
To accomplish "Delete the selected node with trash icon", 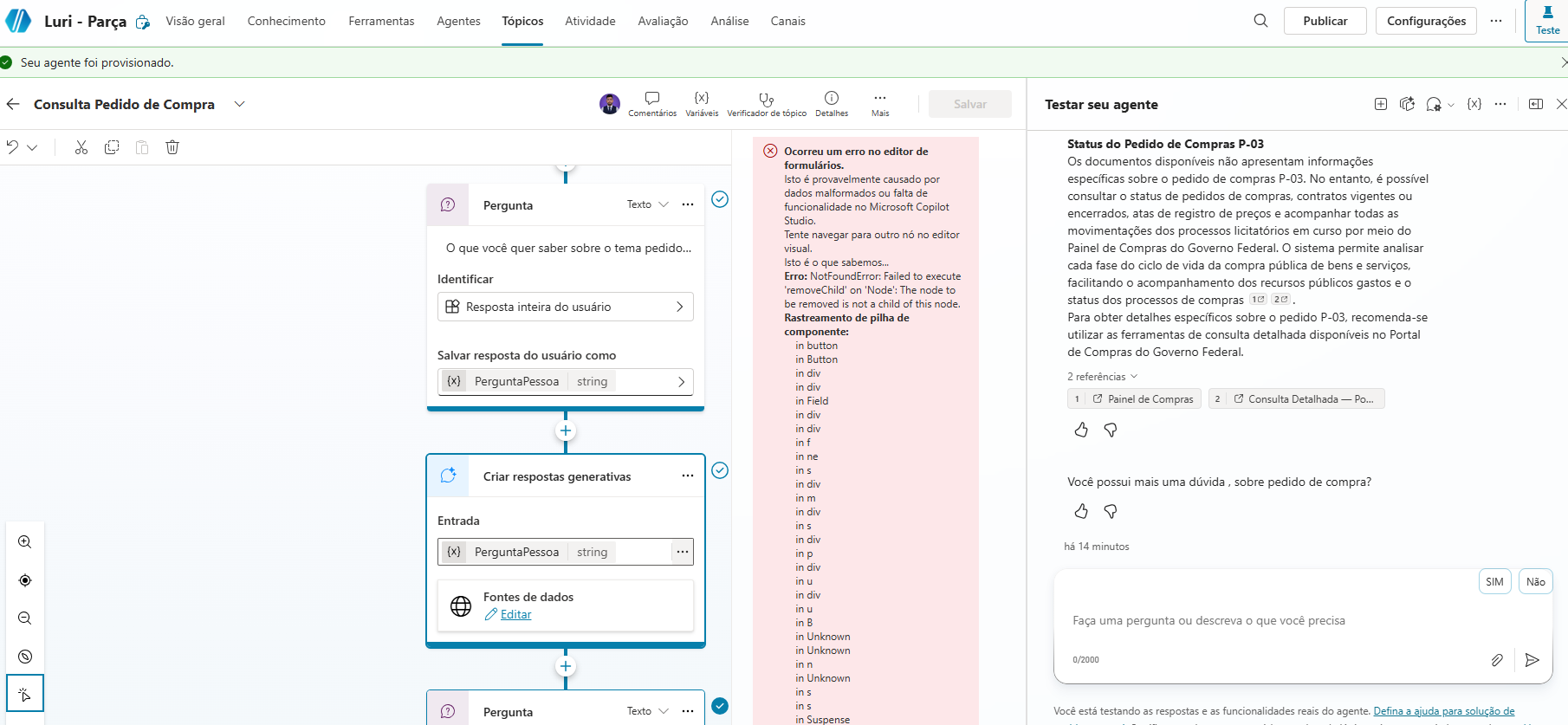I will coord(172,147).
